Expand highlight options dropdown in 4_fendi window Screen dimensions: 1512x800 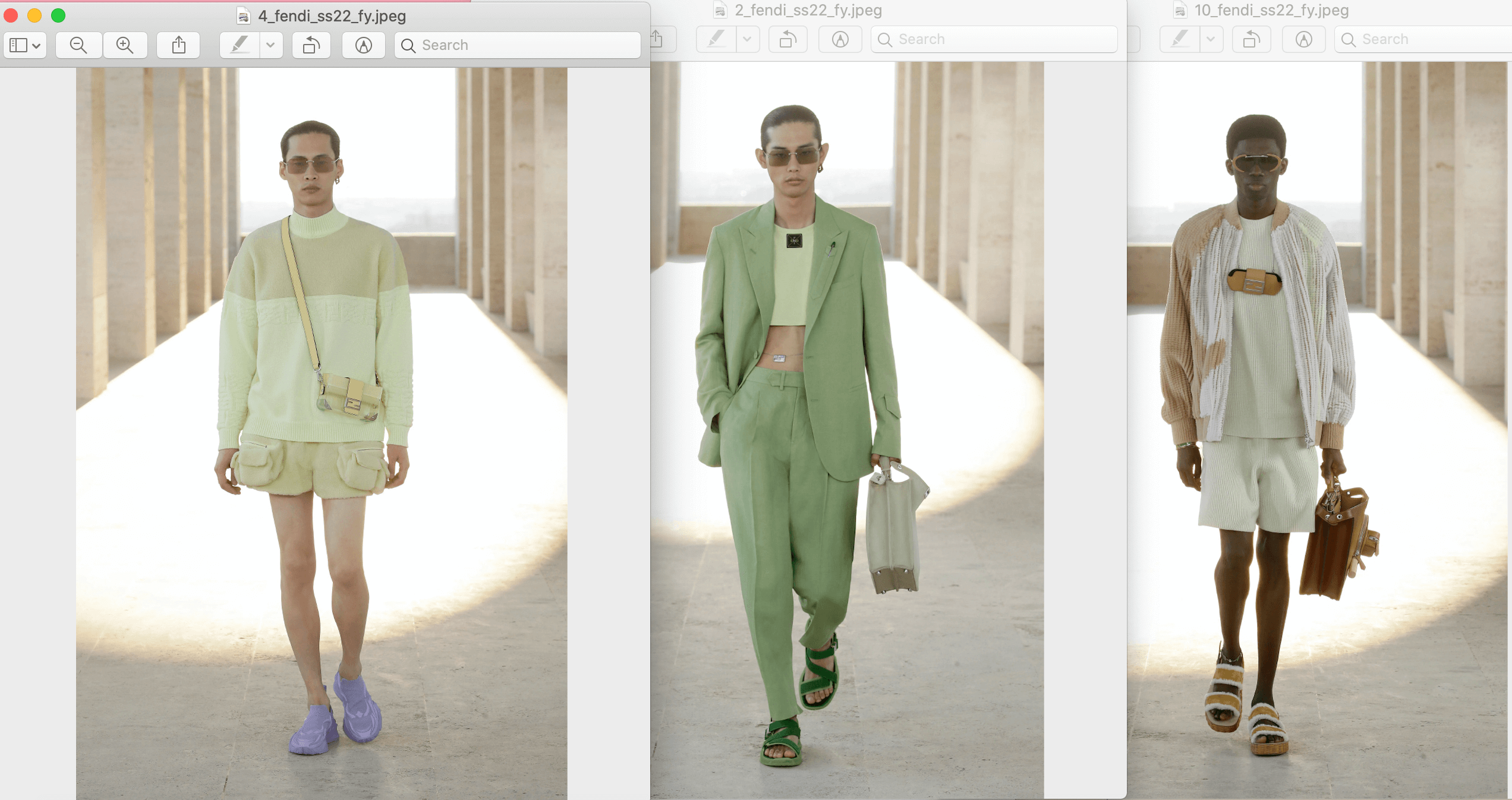270,45
